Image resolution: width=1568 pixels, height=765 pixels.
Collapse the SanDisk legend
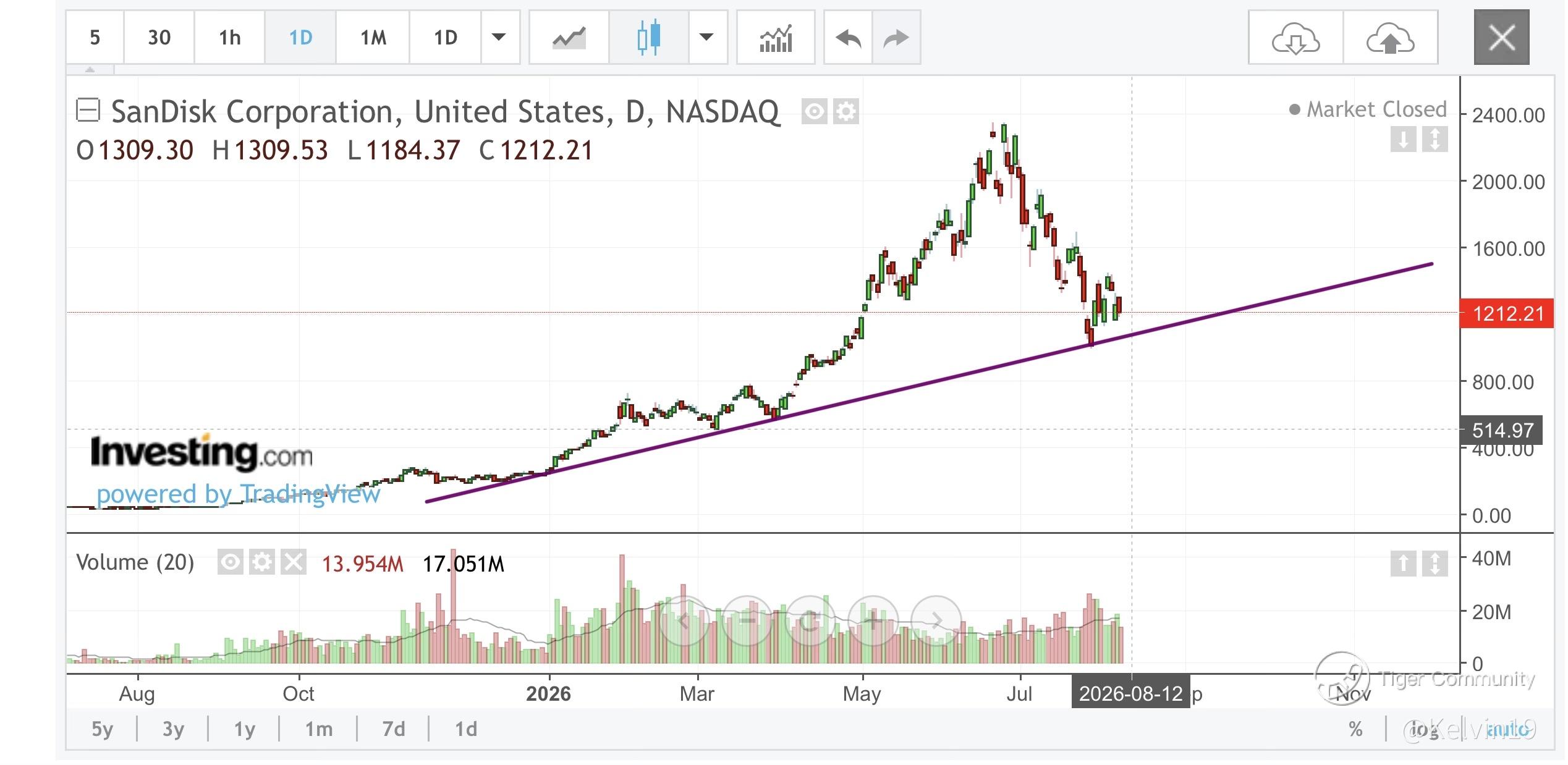click(x=88, y=111)
